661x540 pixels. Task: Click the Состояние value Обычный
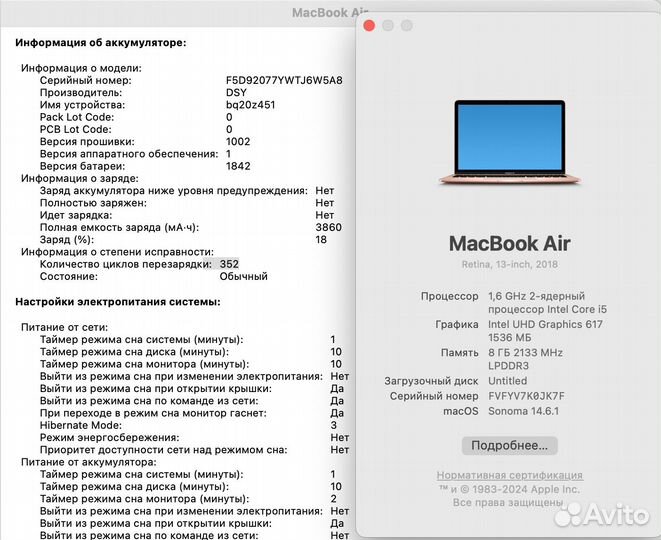pyautogui.click(x=244, y=277)
